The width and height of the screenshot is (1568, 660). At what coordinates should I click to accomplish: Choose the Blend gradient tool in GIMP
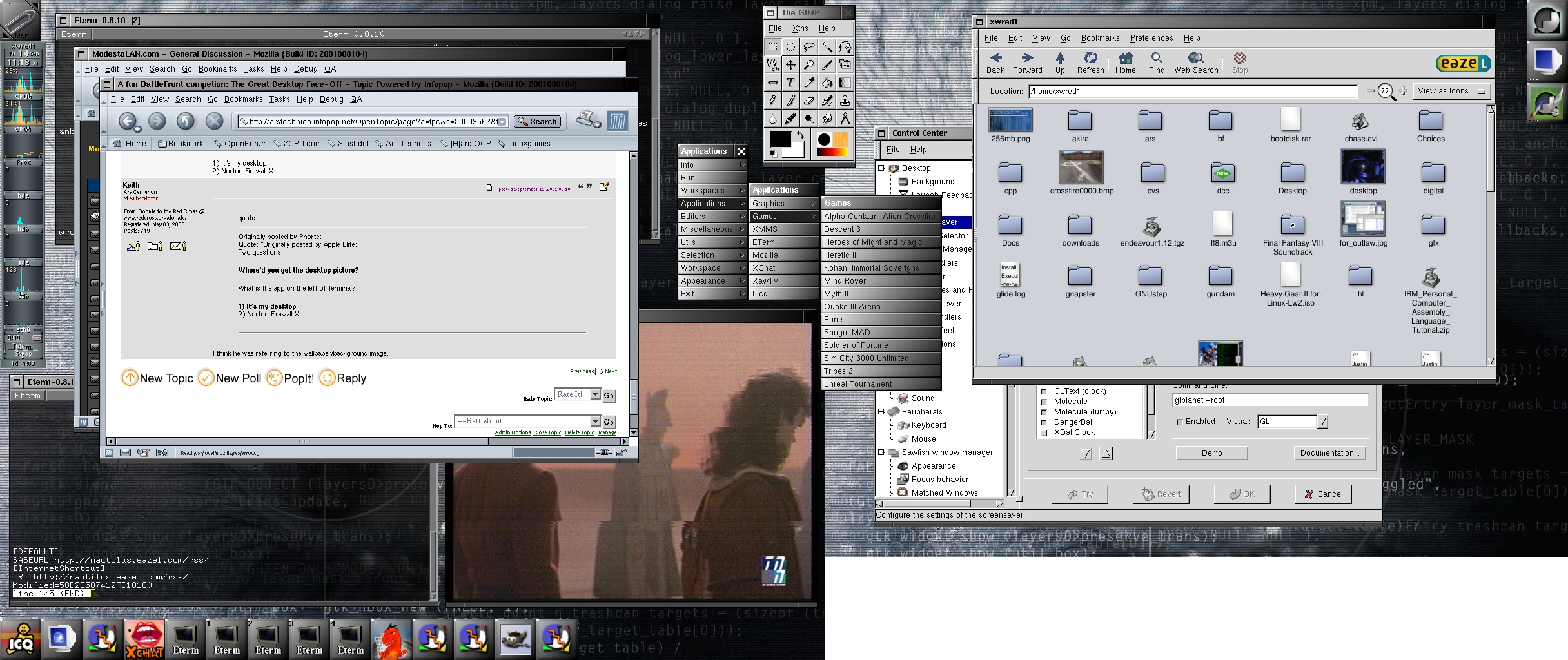845,82
